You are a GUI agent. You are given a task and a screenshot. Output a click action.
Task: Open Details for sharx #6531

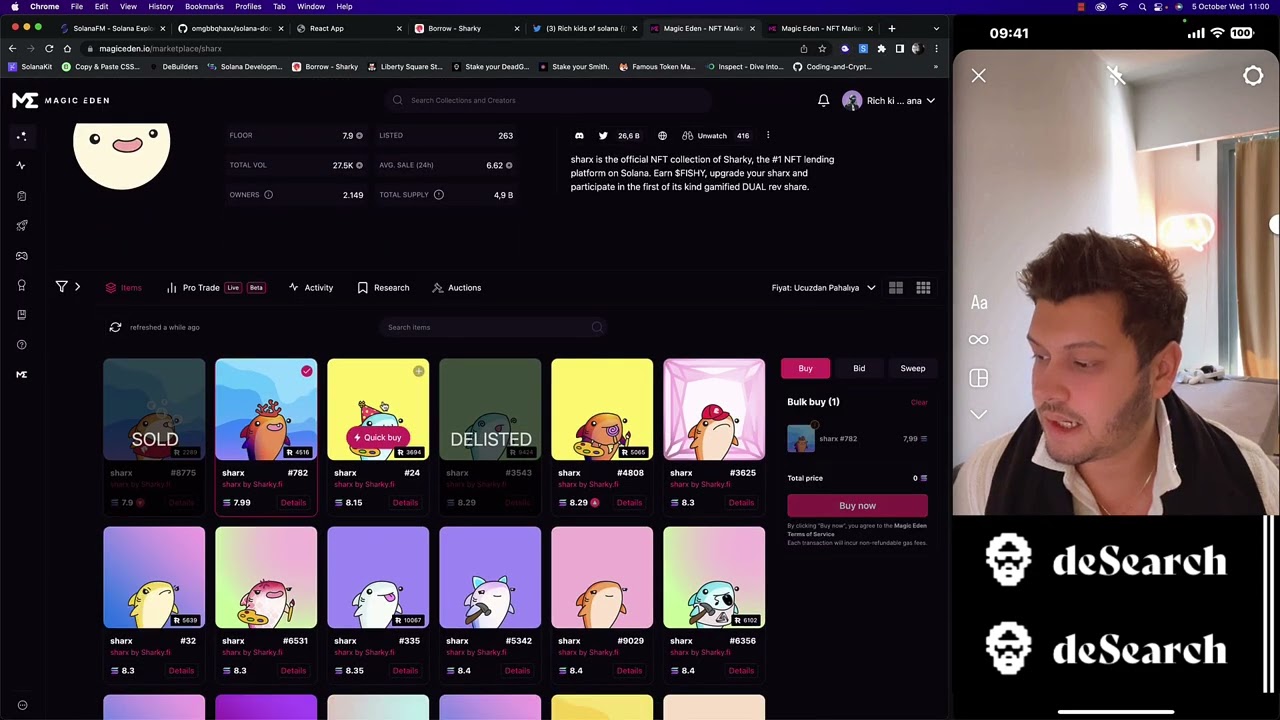[x=293, y=671]
